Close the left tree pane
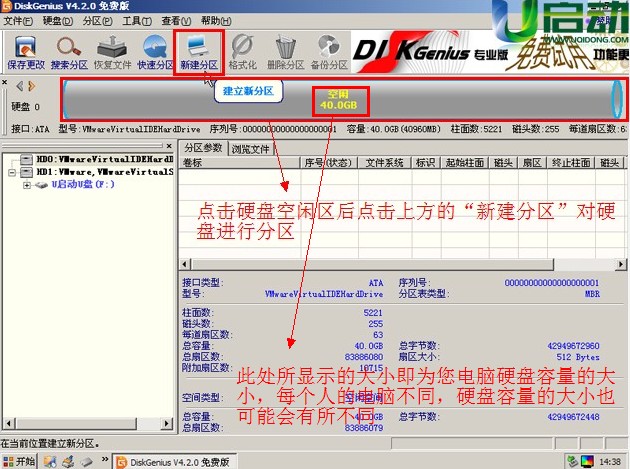 [169, 146]
